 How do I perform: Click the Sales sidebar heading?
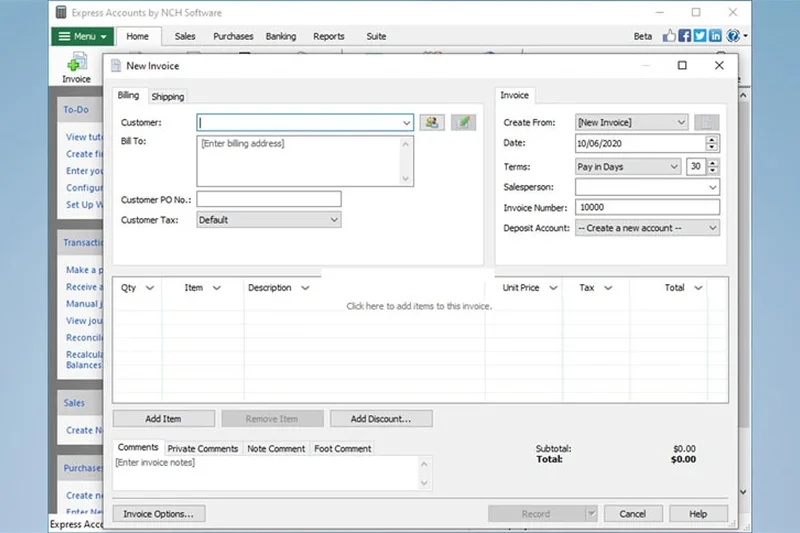pyautogui.click(x=74, y=403)
